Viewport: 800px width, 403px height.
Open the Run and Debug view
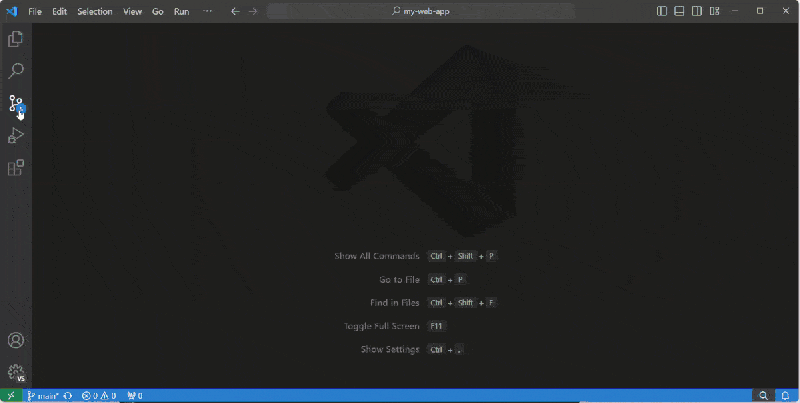point(16,136)
